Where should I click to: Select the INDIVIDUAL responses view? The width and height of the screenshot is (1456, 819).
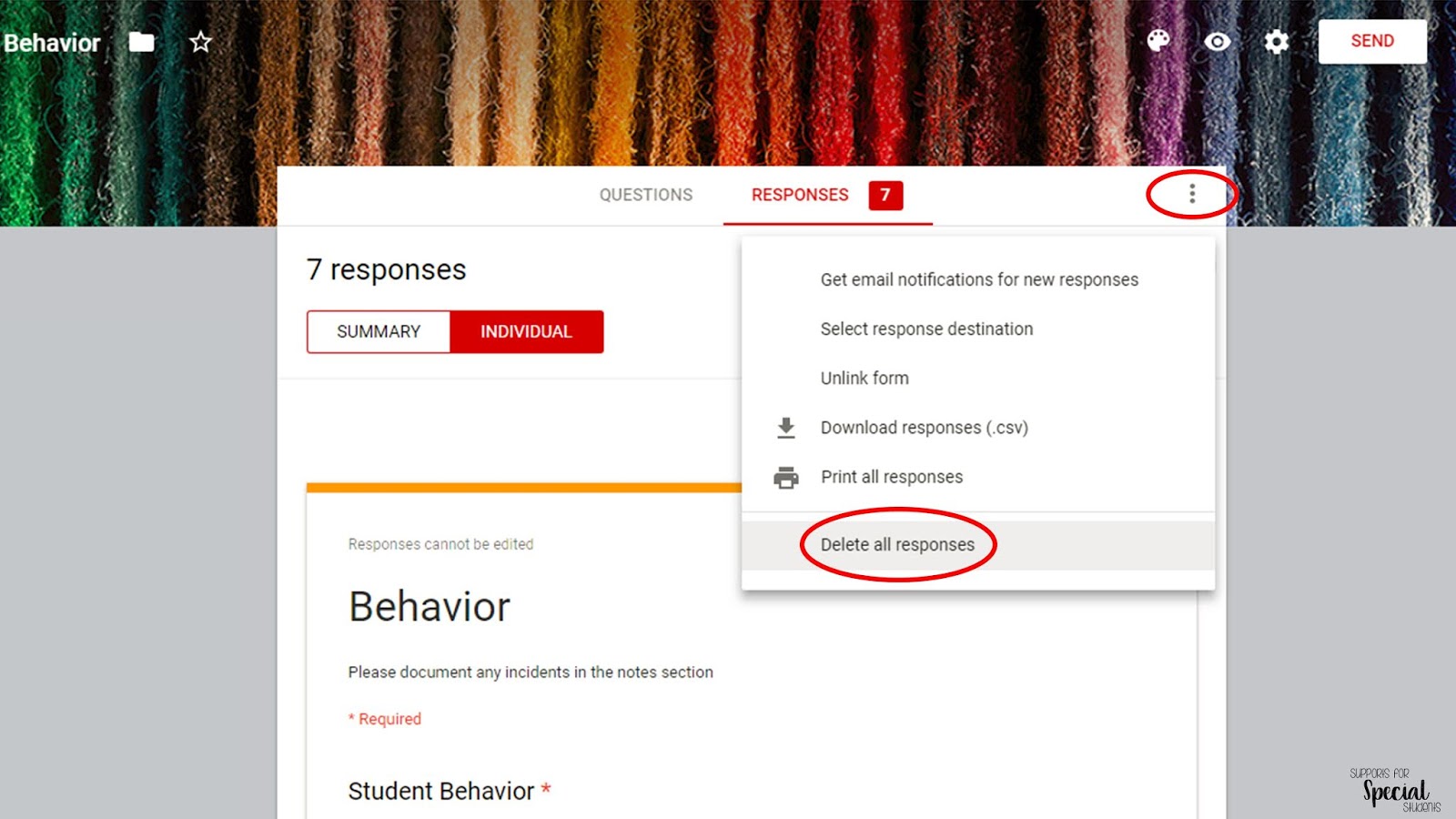(x=527, y=331)
